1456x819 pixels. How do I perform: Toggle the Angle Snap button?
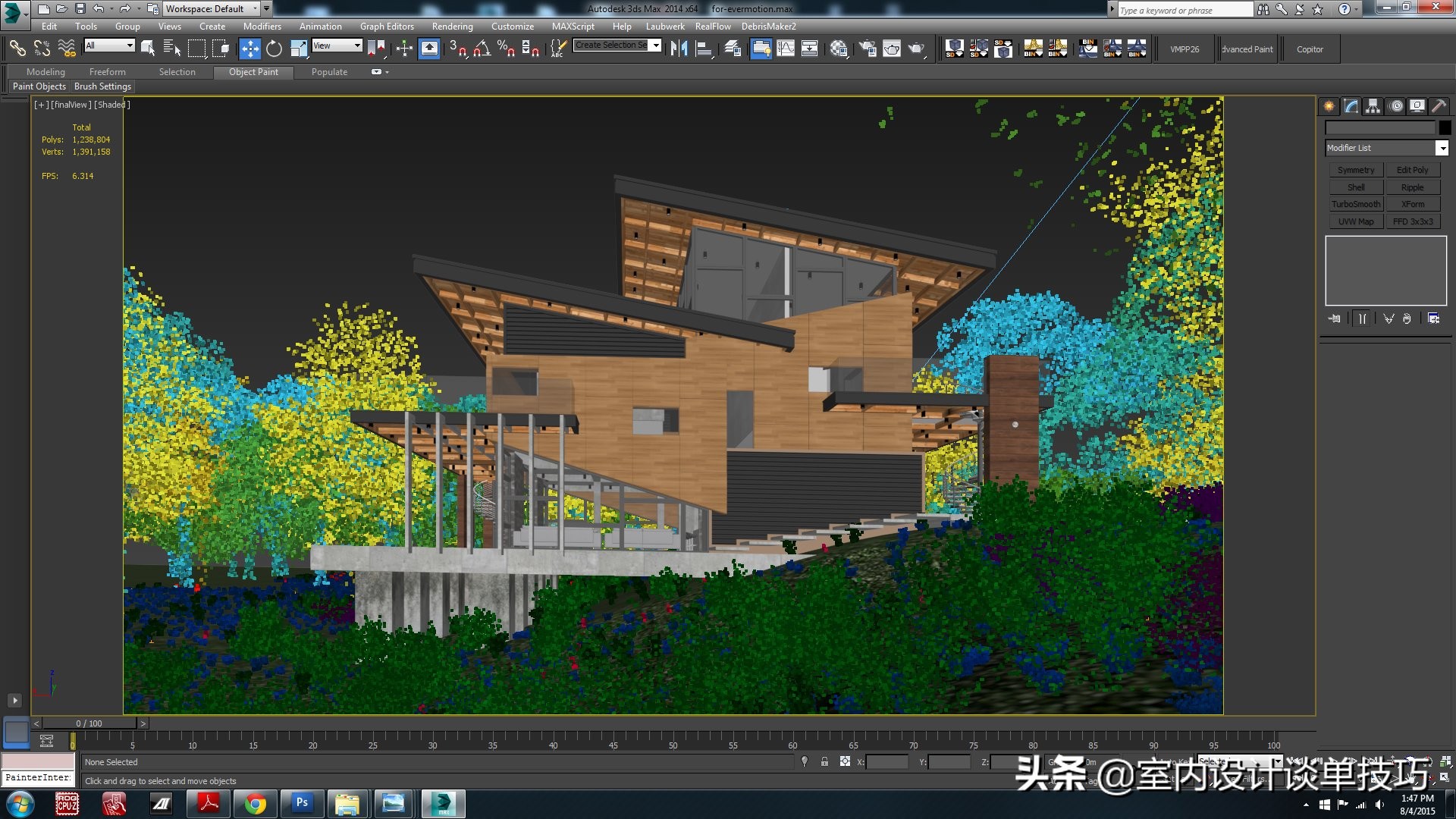pos(482,49)
